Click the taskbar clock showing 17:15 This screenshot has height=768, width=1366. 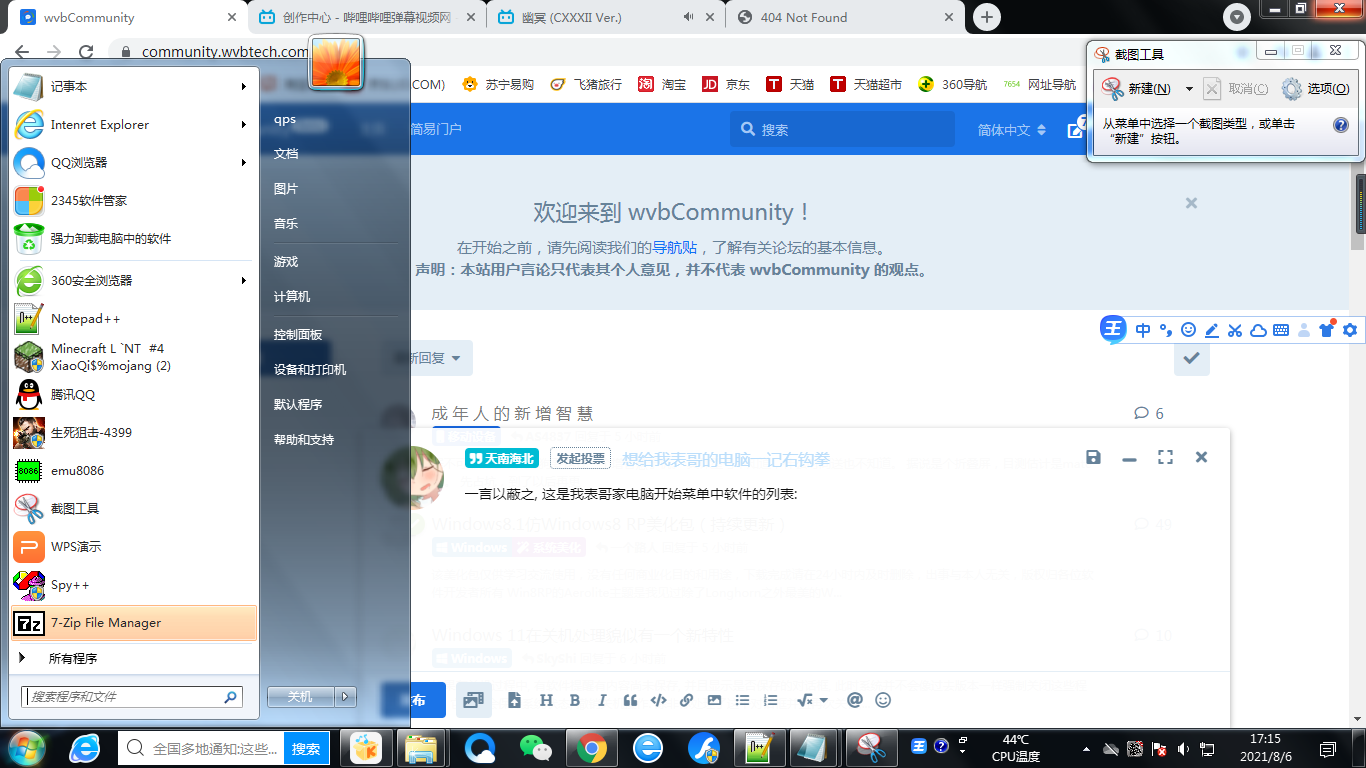(x=1264, y=748)
